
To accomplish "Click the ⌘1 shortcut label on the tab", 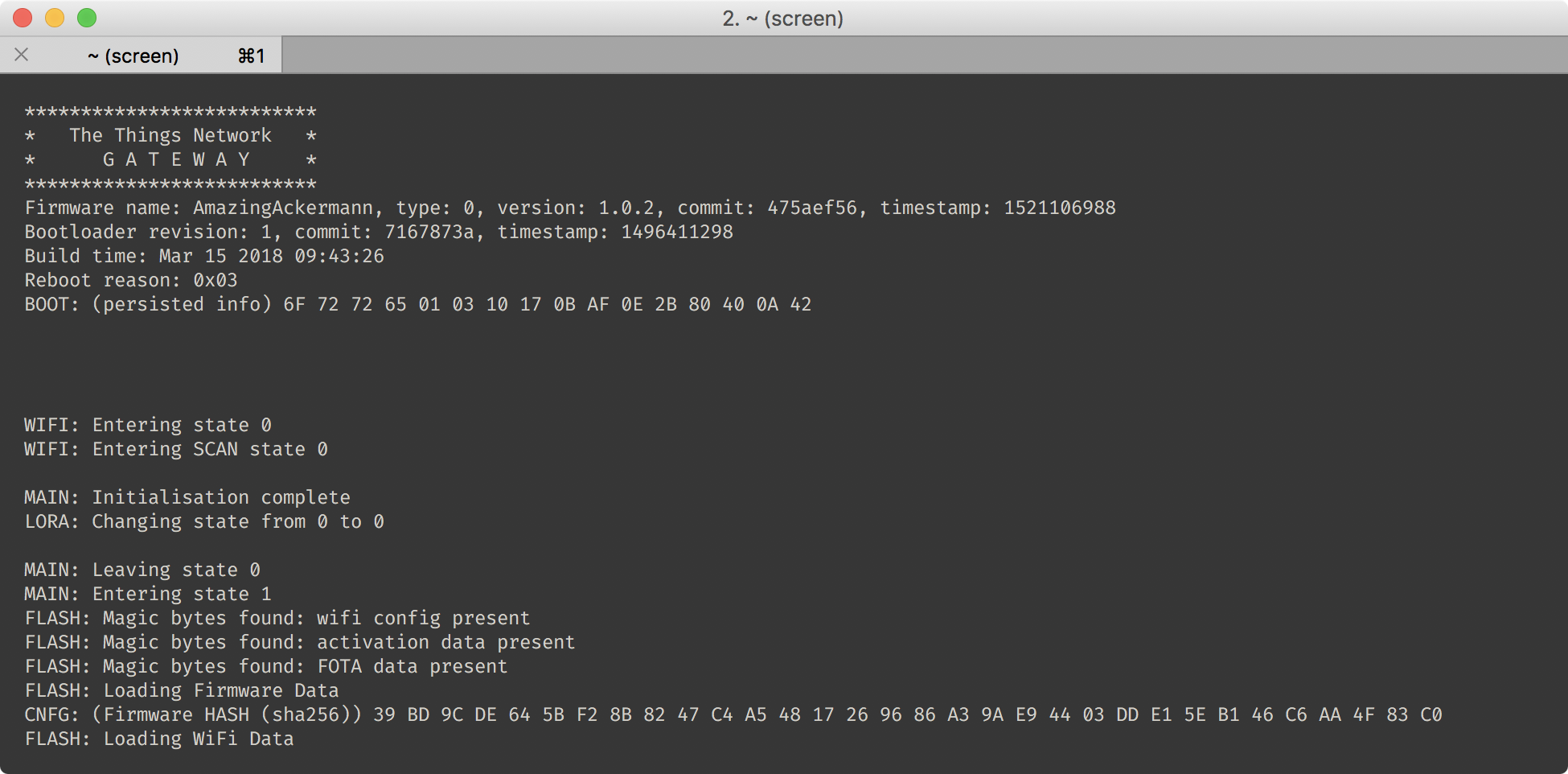I will 252,55.
